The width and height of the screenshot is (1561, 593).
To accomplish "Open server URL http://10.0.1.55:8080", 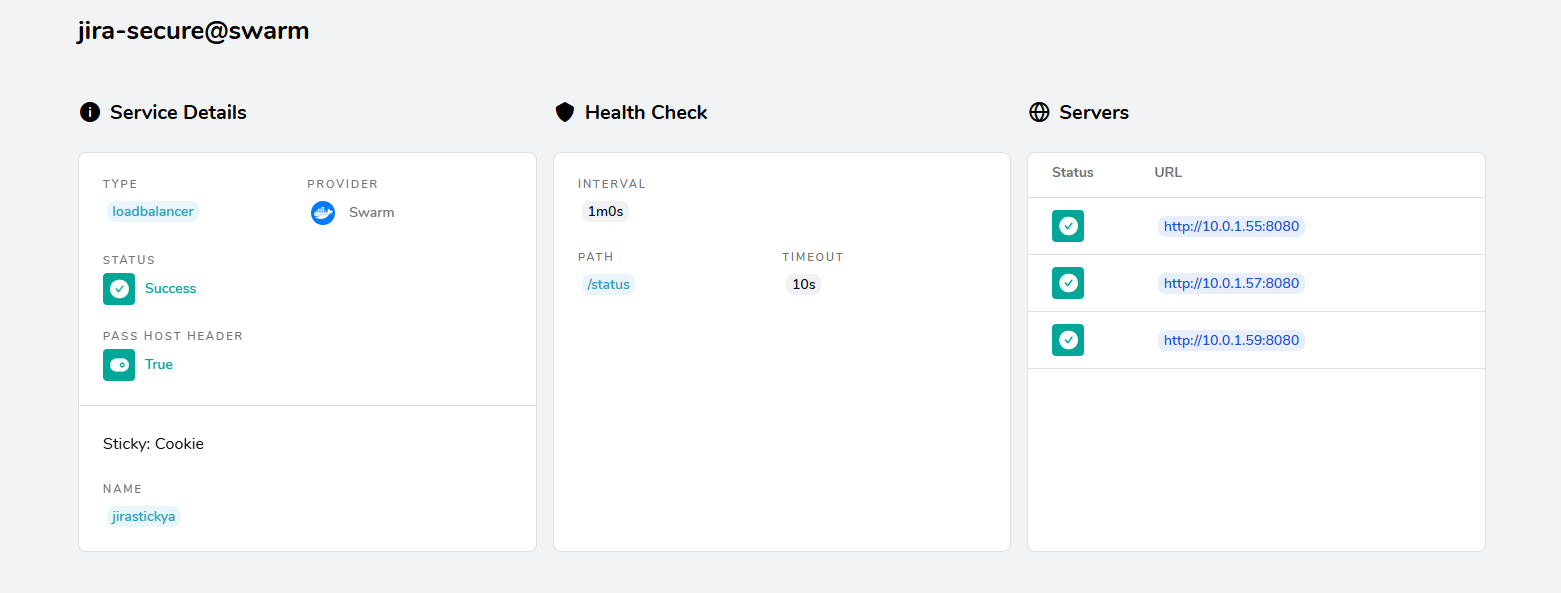I will pyautogui.click(x=1231, y=226).
